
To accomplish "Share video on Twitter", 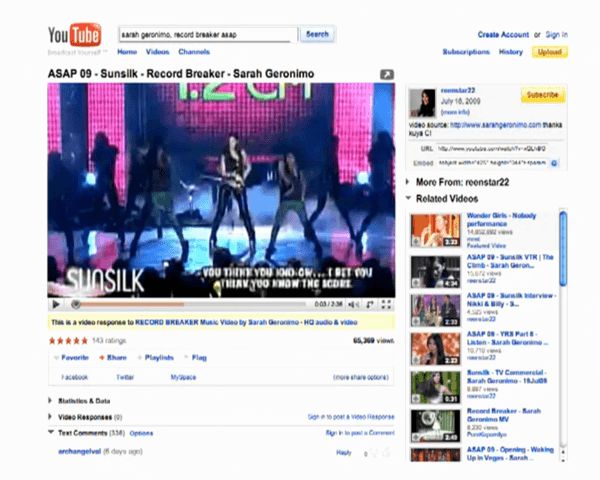I will point(125,377).
